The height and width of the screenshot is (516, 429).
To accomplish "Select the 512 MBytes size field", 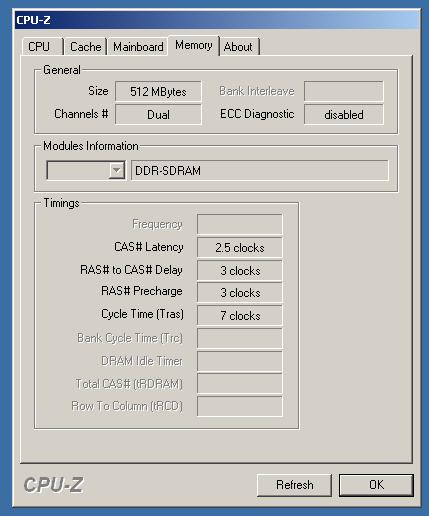I will click(158, 91).
